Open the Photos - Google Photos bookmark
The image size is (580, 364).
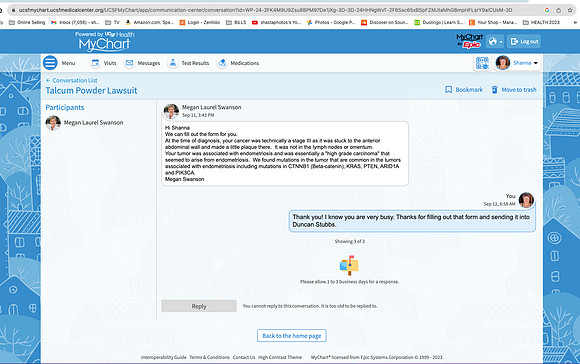coord(331,23)
